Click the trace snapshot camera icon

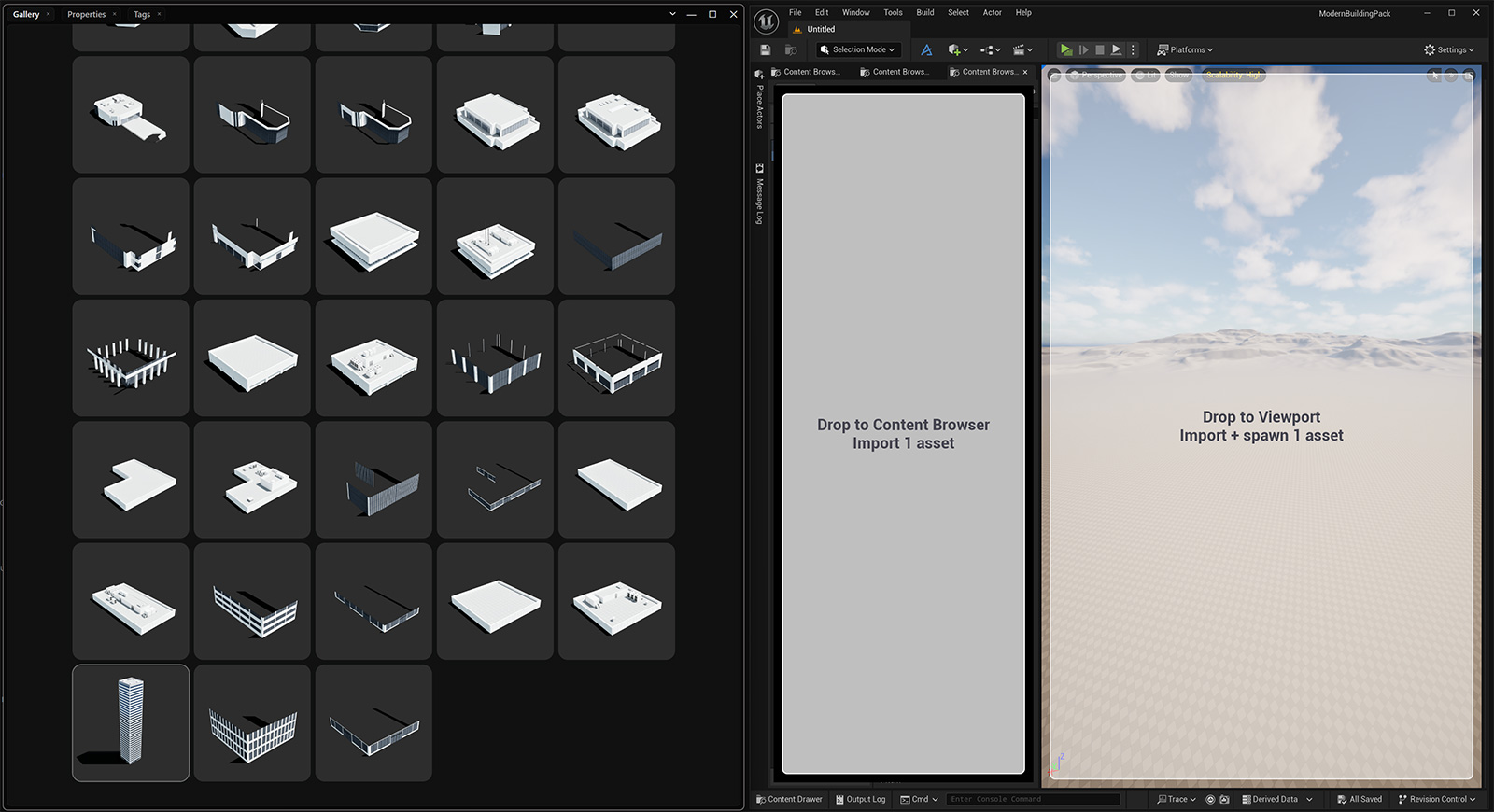coord(1224,799)
